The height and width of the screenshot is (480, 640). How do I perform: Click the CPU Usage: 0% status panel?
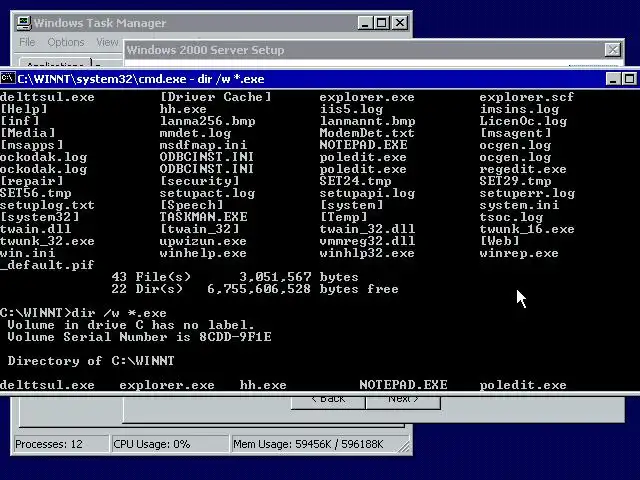[x=170, y=444]
